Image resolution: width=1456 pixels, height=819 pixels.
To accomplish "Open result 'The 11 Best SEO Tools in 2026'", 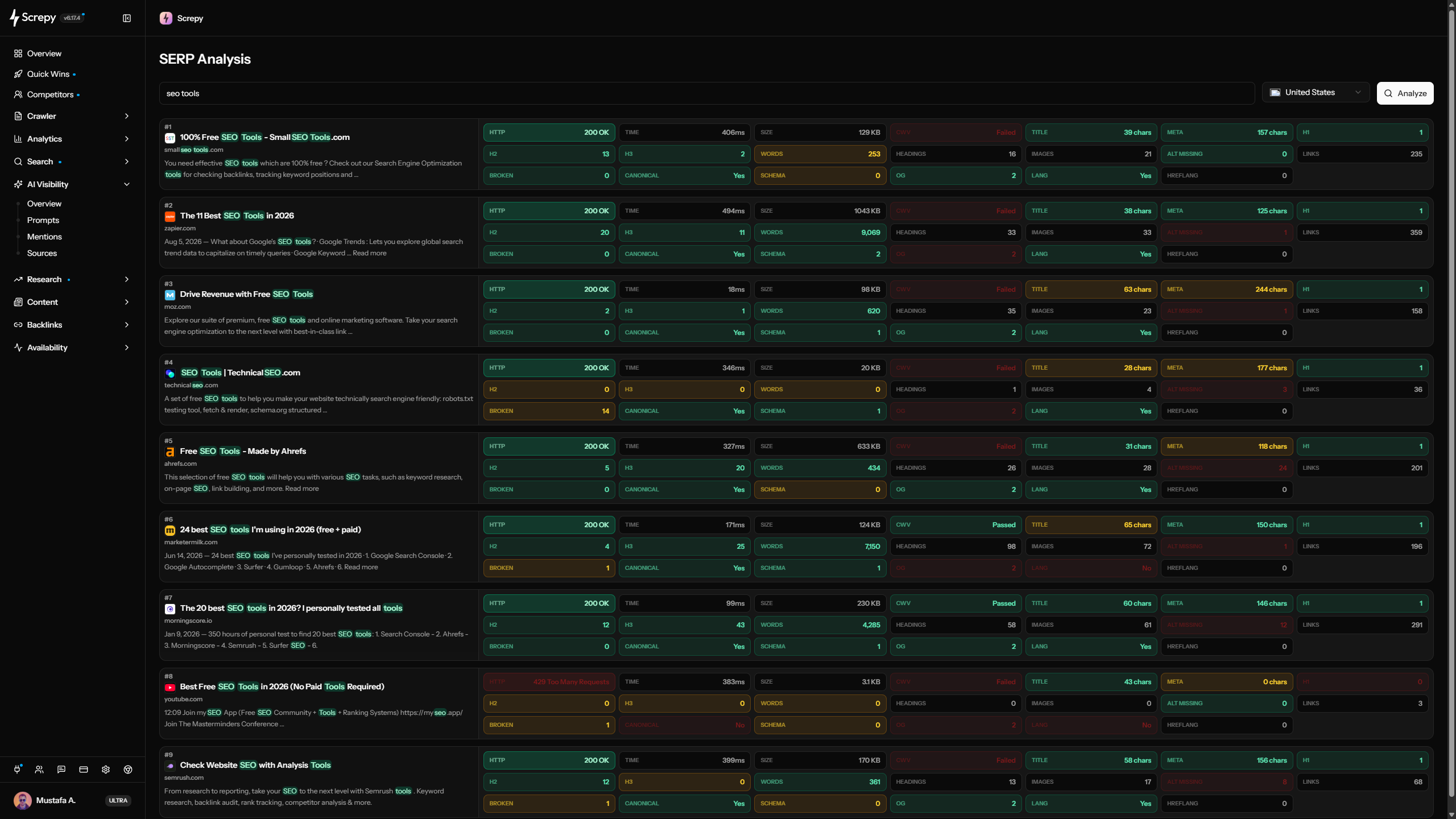I will [237, 216].
